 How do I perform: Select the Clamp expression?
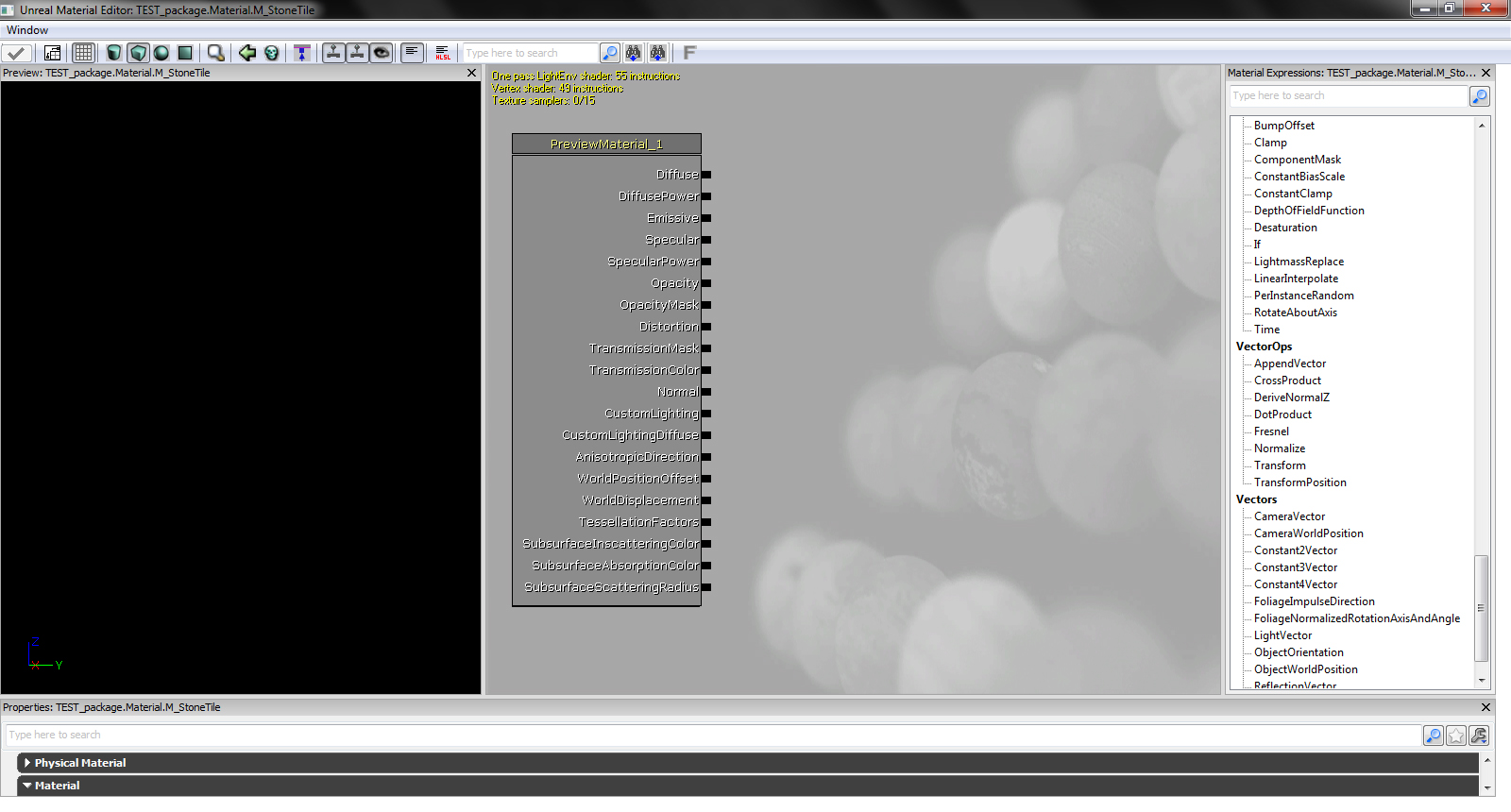(x=1270, y=143)
